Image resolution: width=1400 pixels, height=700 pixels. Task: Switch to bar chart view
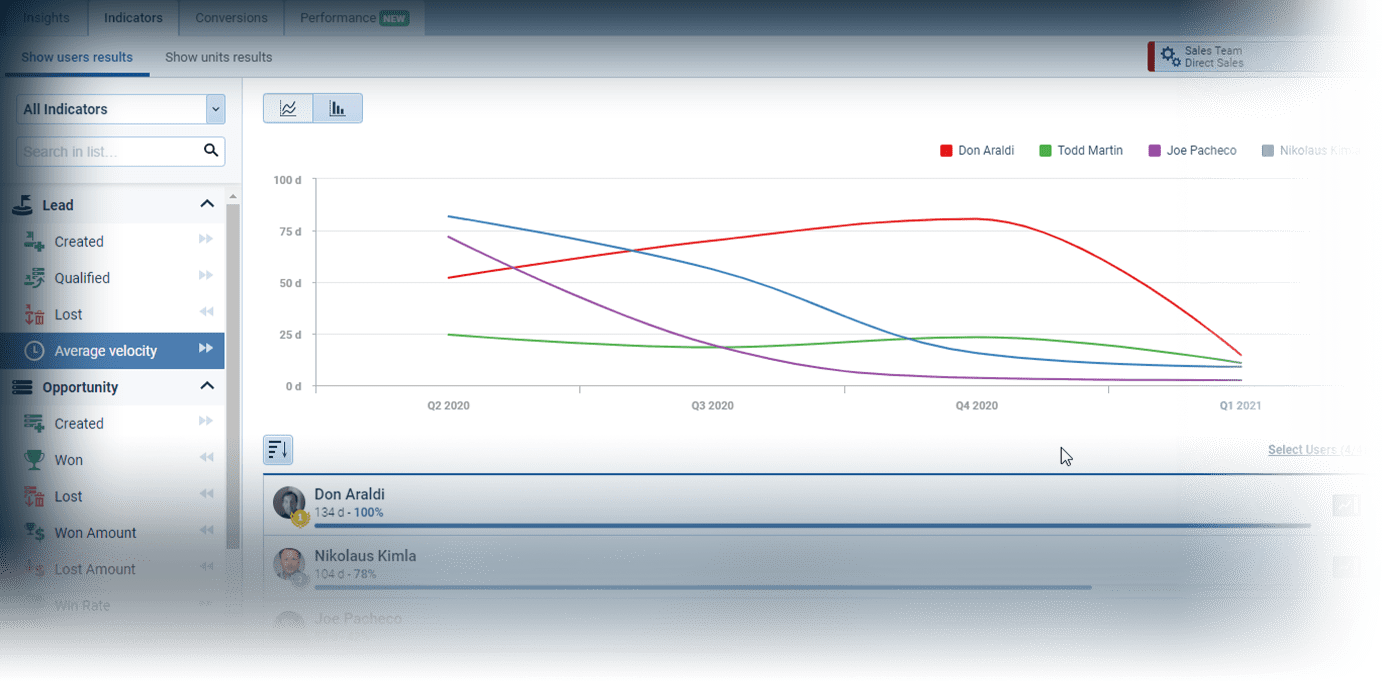pos(338,109)
